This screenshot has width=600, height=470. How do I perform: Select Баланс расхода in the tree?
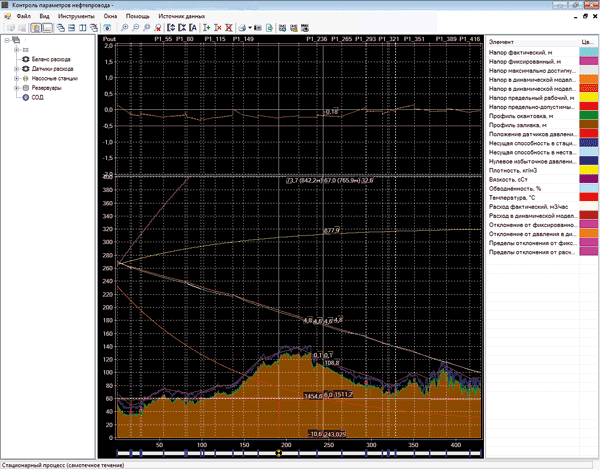click(x=51, y=59)
